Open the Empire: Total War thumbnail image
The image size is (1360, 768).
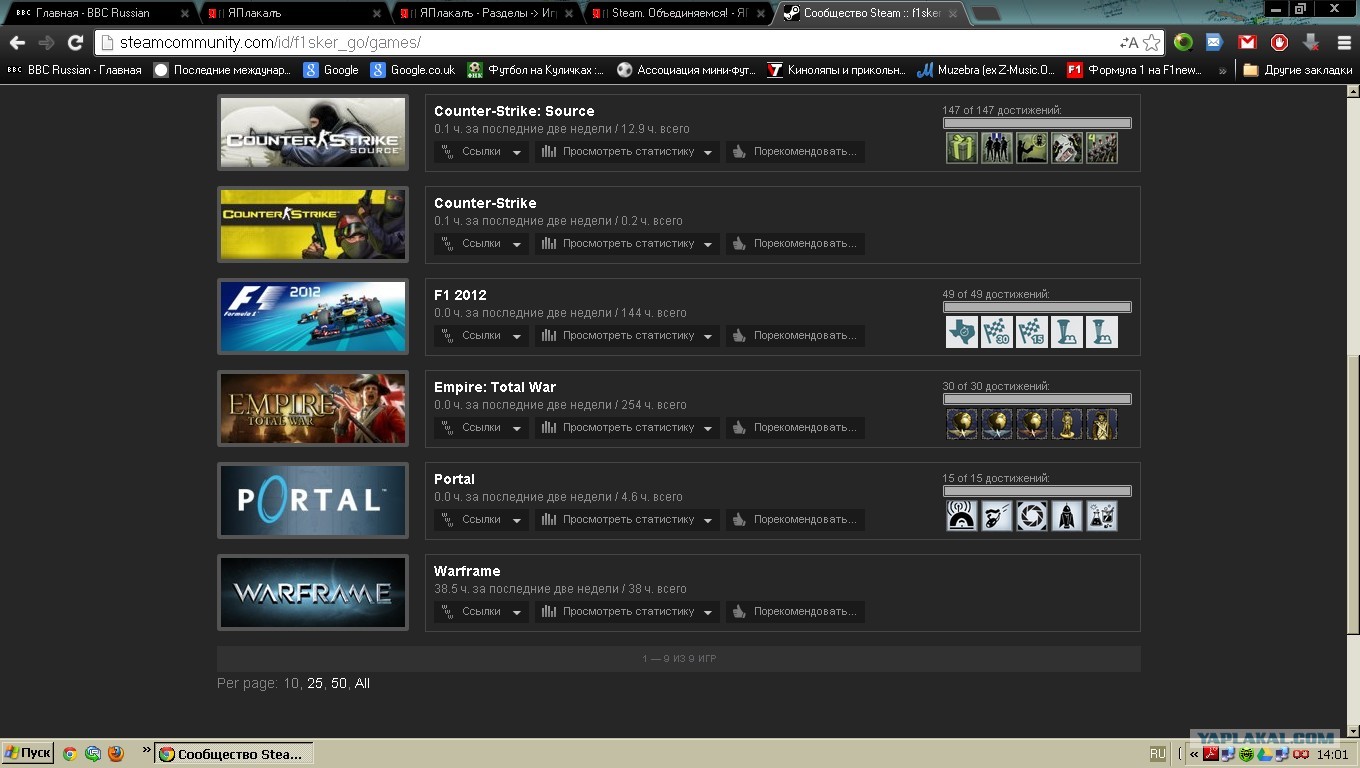pos(313,409)
